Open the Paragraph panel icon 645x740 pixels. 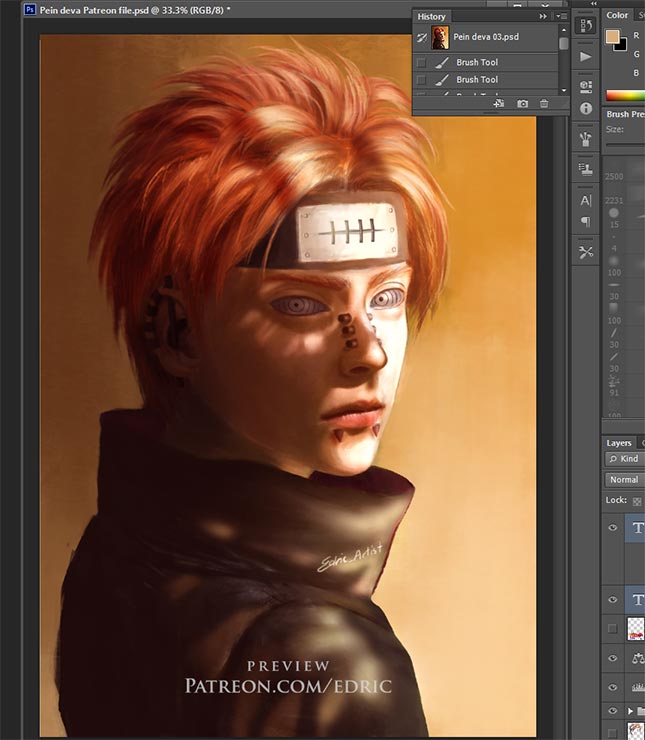586,221
